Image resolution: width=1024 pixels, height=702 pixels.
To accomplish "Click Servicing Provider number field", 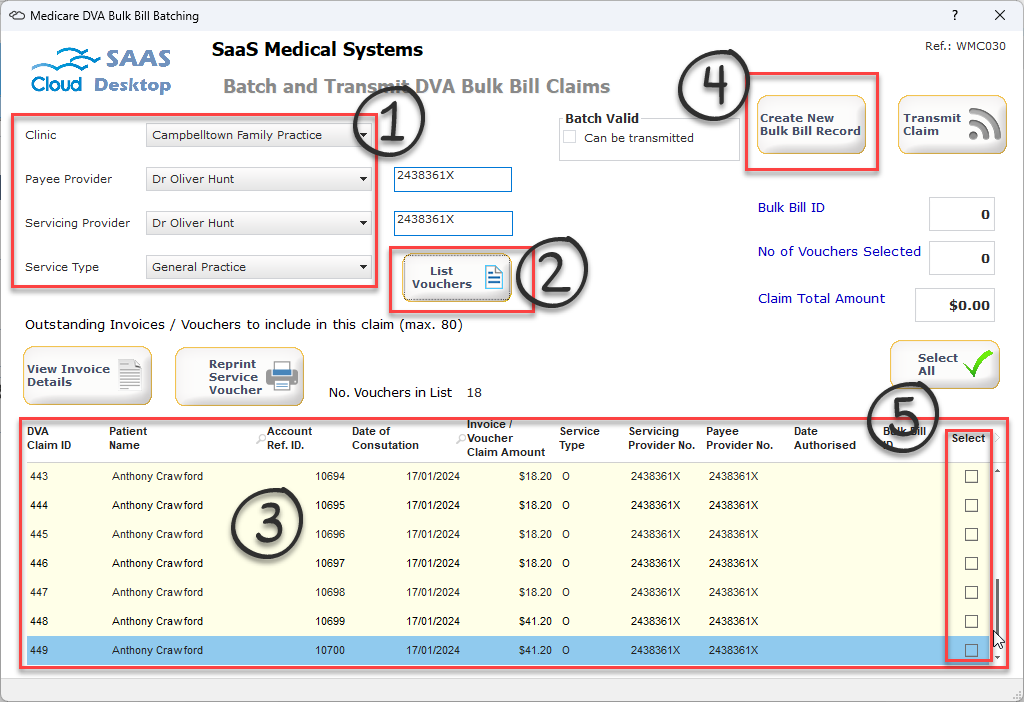I will pyautogui.click(x=453, y=223).
